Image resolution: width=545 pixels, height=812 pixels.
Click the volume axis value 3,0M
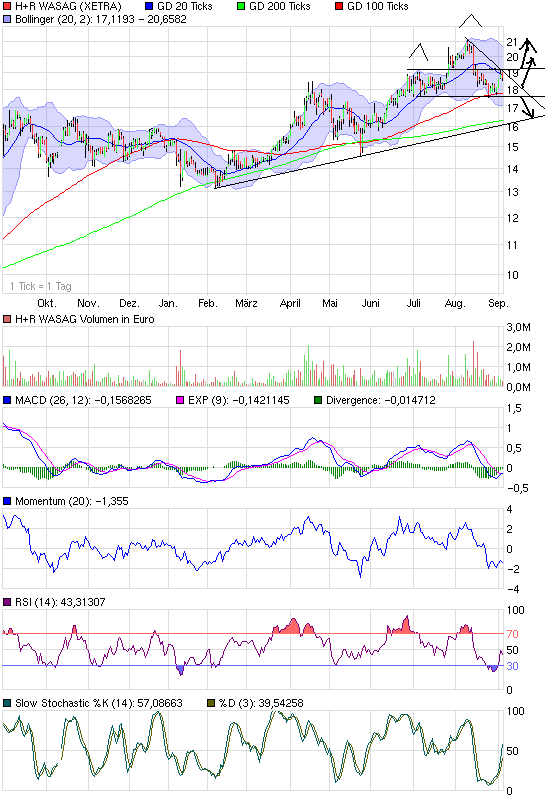pyautogui.click(x=519, y=327)
